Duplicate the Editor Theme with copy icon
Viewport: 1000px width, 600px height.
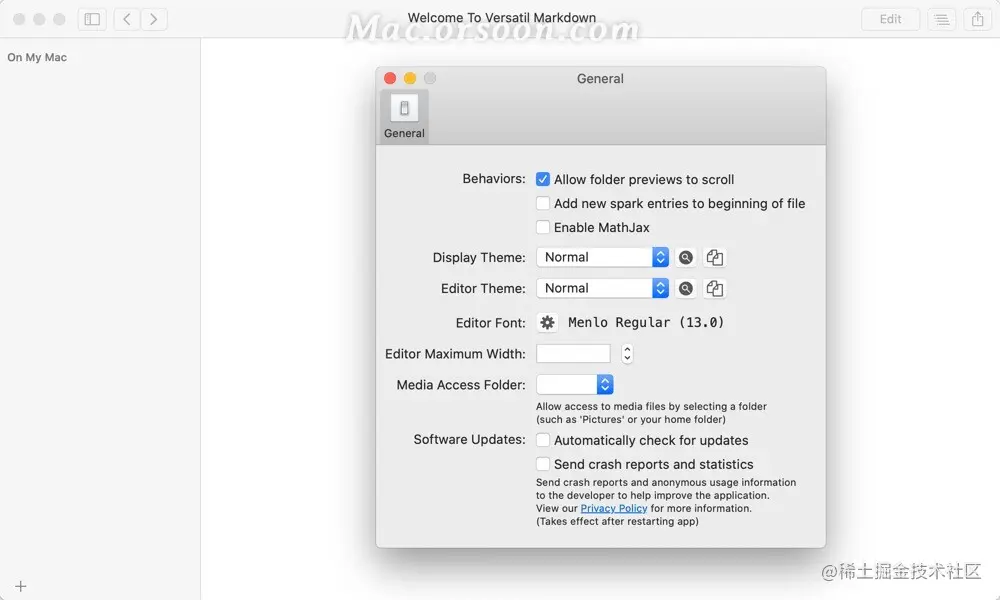tap(714, 288)
